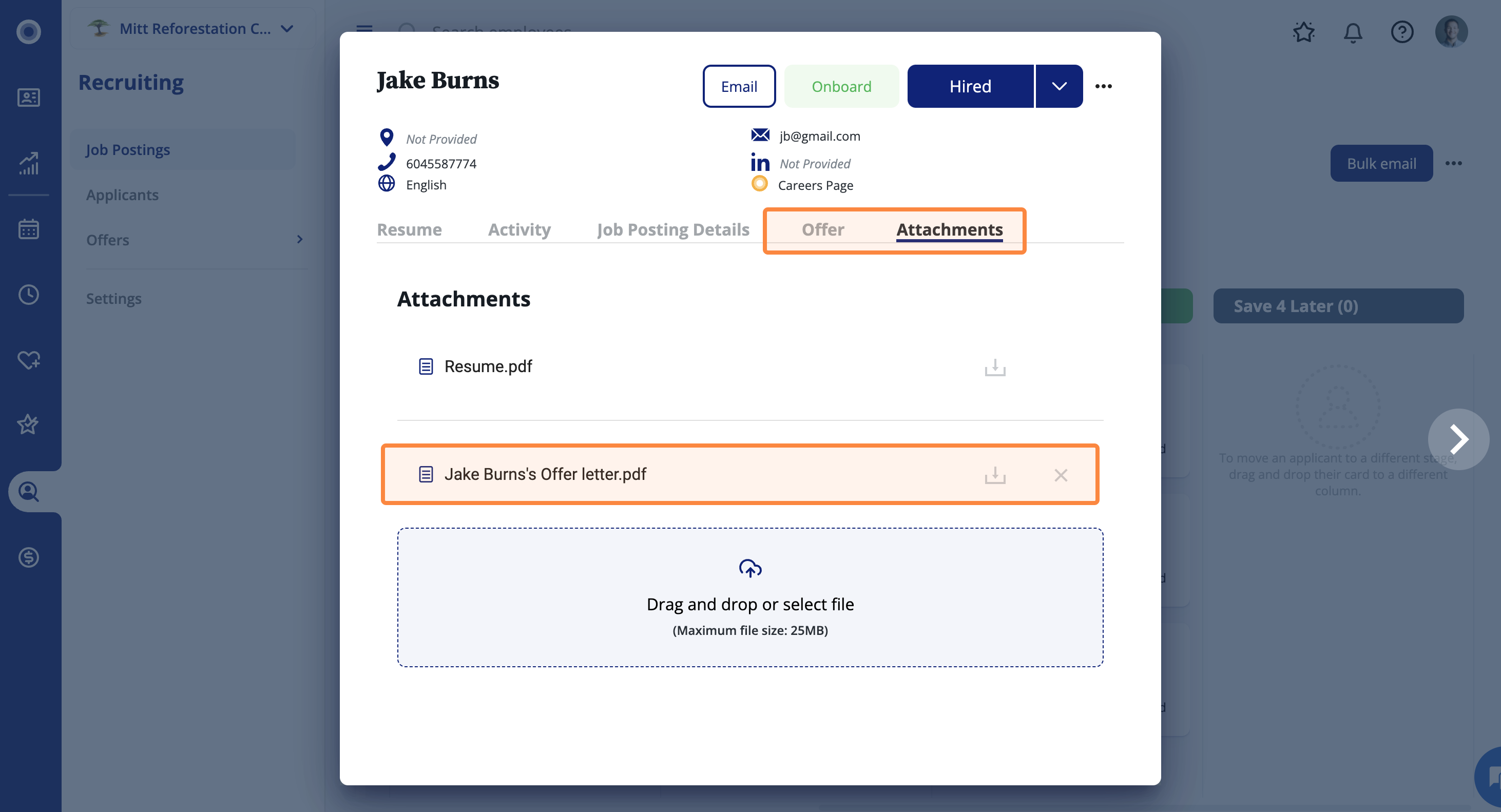Open the payroll dollar sidebar icon
Screen dimensions: 1501x812
click(29, 557)
